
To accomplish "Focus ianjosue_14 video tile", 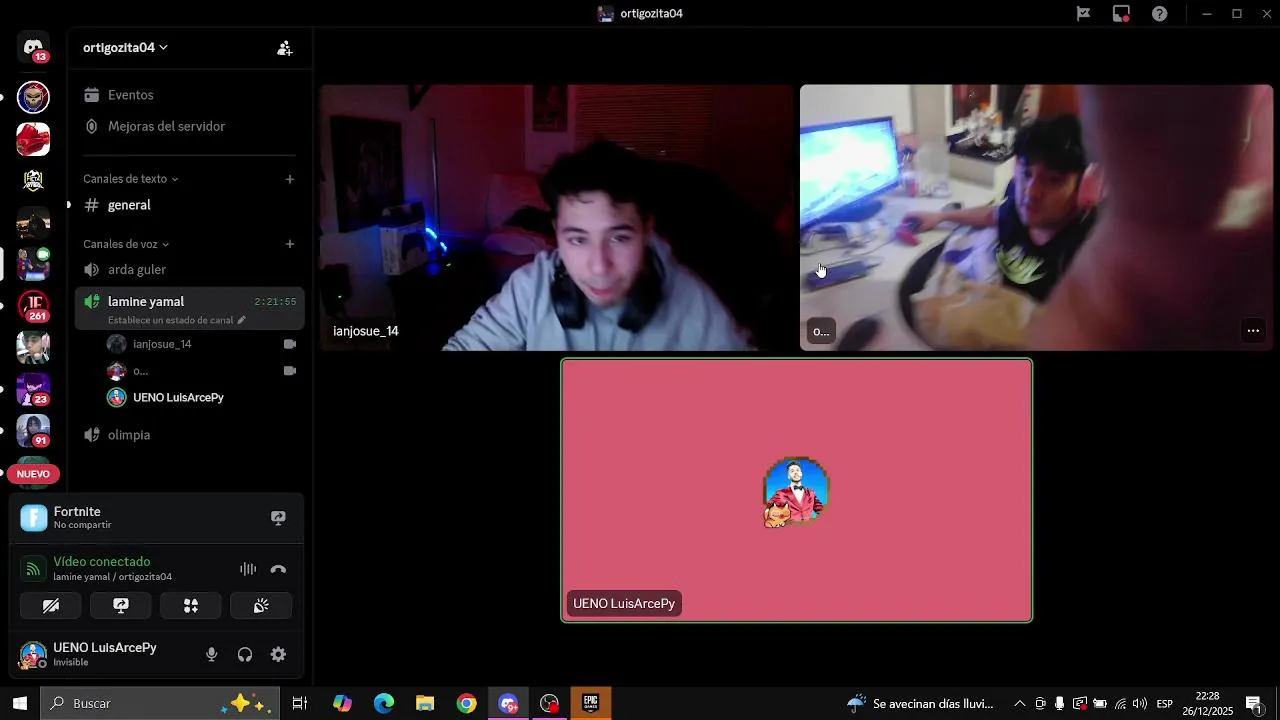I will (x=556, y=218).
